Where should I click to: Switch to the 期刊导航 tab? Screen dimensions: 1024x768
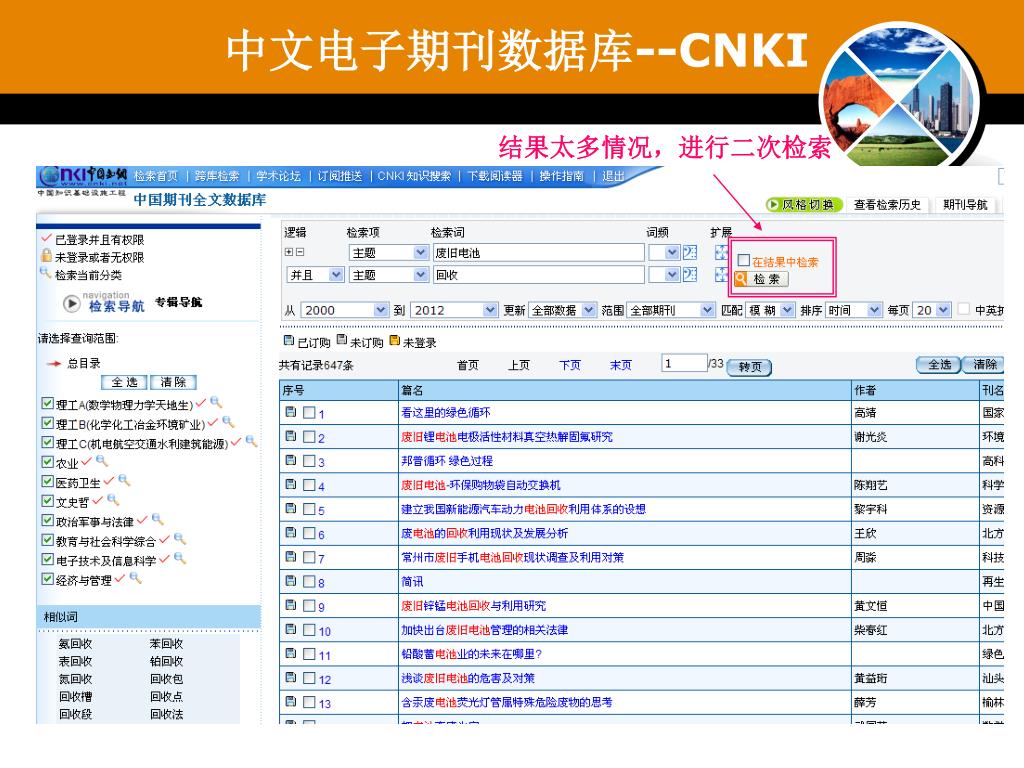click(965, 204)
